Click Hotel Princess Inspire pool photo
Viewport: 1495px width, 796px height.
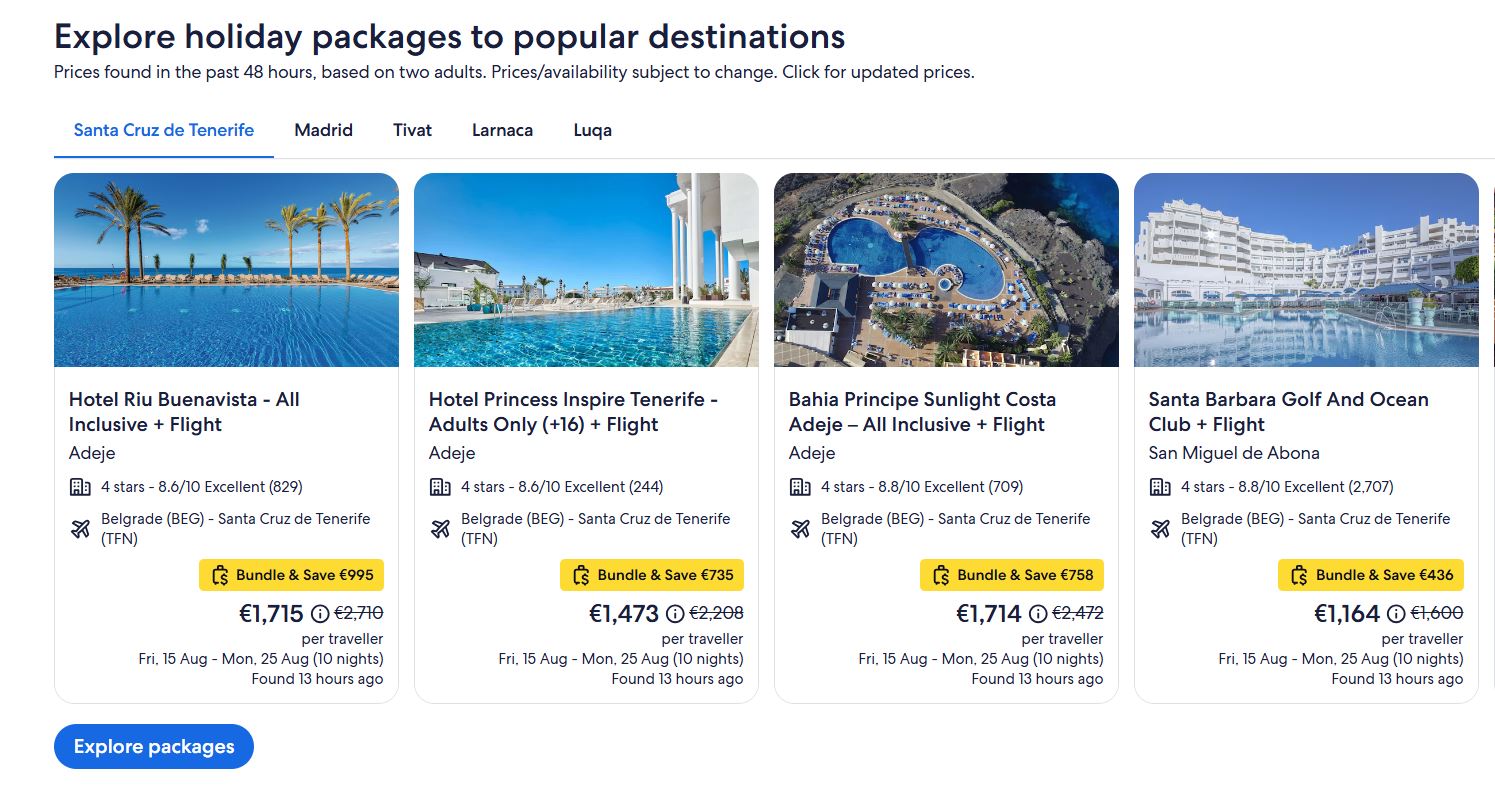(x=586, y=270)
